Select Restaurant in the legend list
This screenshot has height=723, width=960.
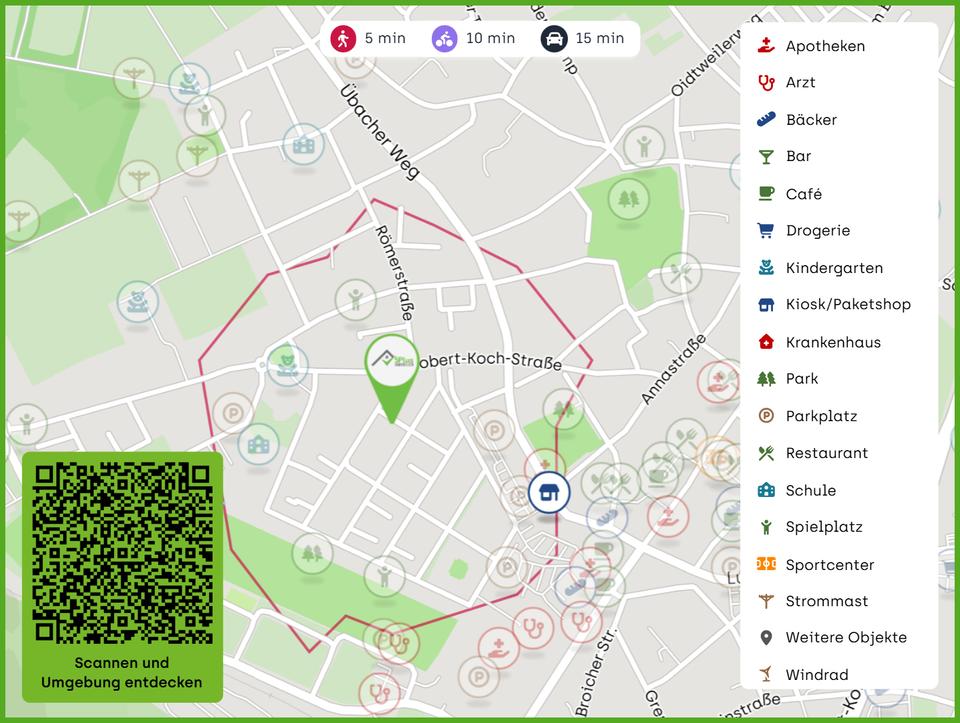pos(826,453)
